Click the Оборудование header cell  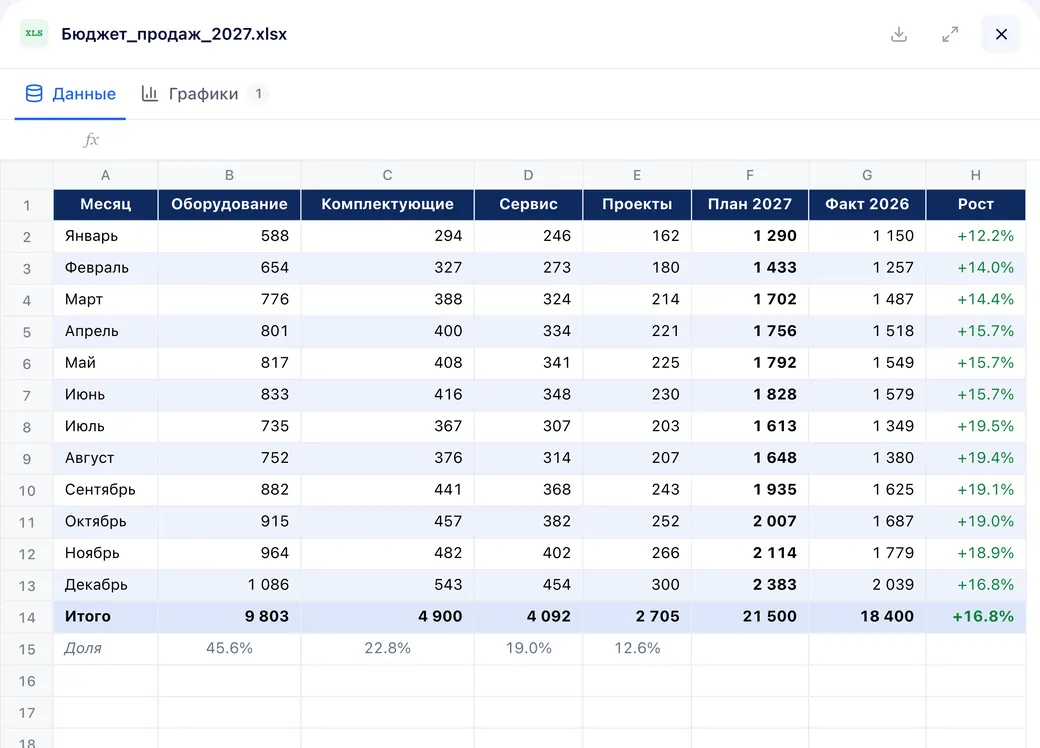[x=229, y=204]
